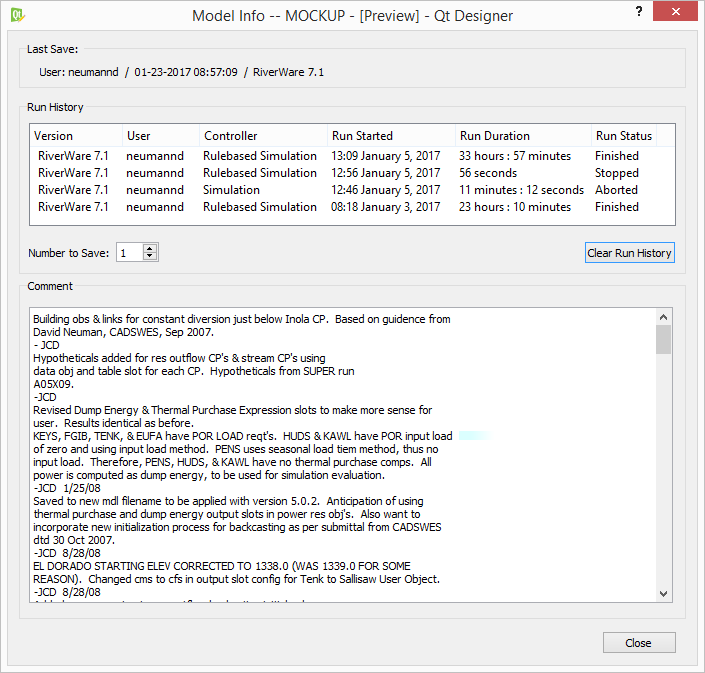The height and width of the screenshot is (673, 705).
Task: Click the Last Save user info line
Action: (x=181, y=72)
